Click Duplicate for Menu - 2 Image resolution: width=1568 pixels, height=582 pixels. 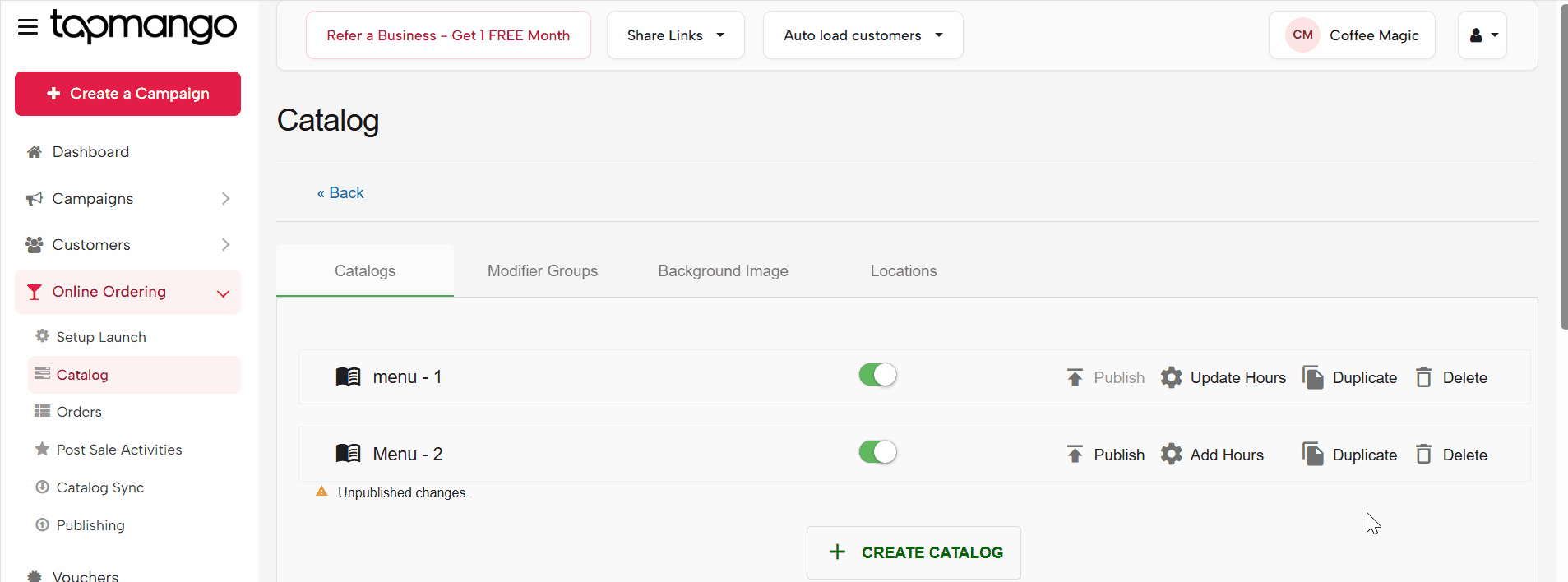point(1350,455)
